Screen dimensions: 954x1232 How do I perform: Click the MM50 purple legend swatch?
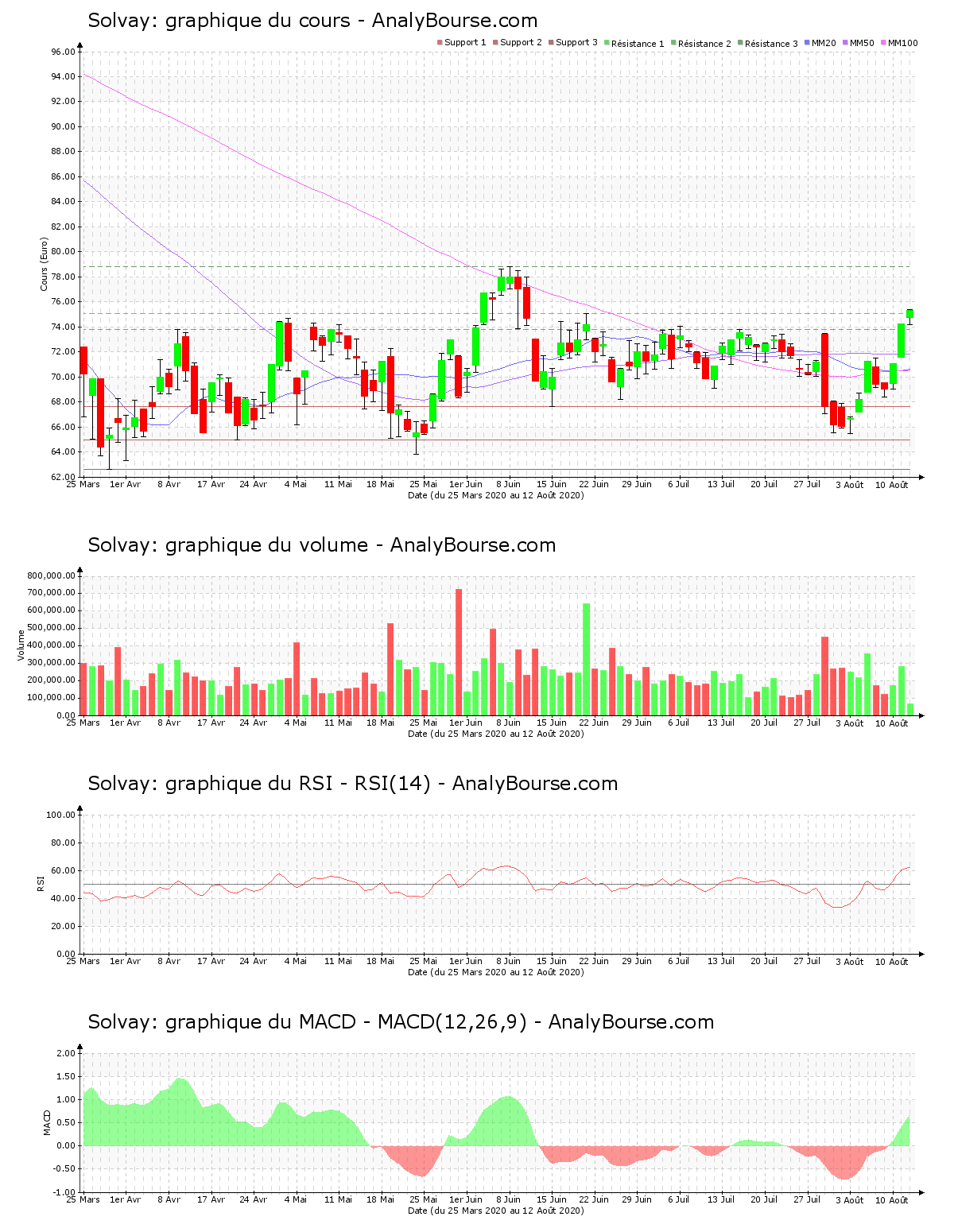click(846, 42)
